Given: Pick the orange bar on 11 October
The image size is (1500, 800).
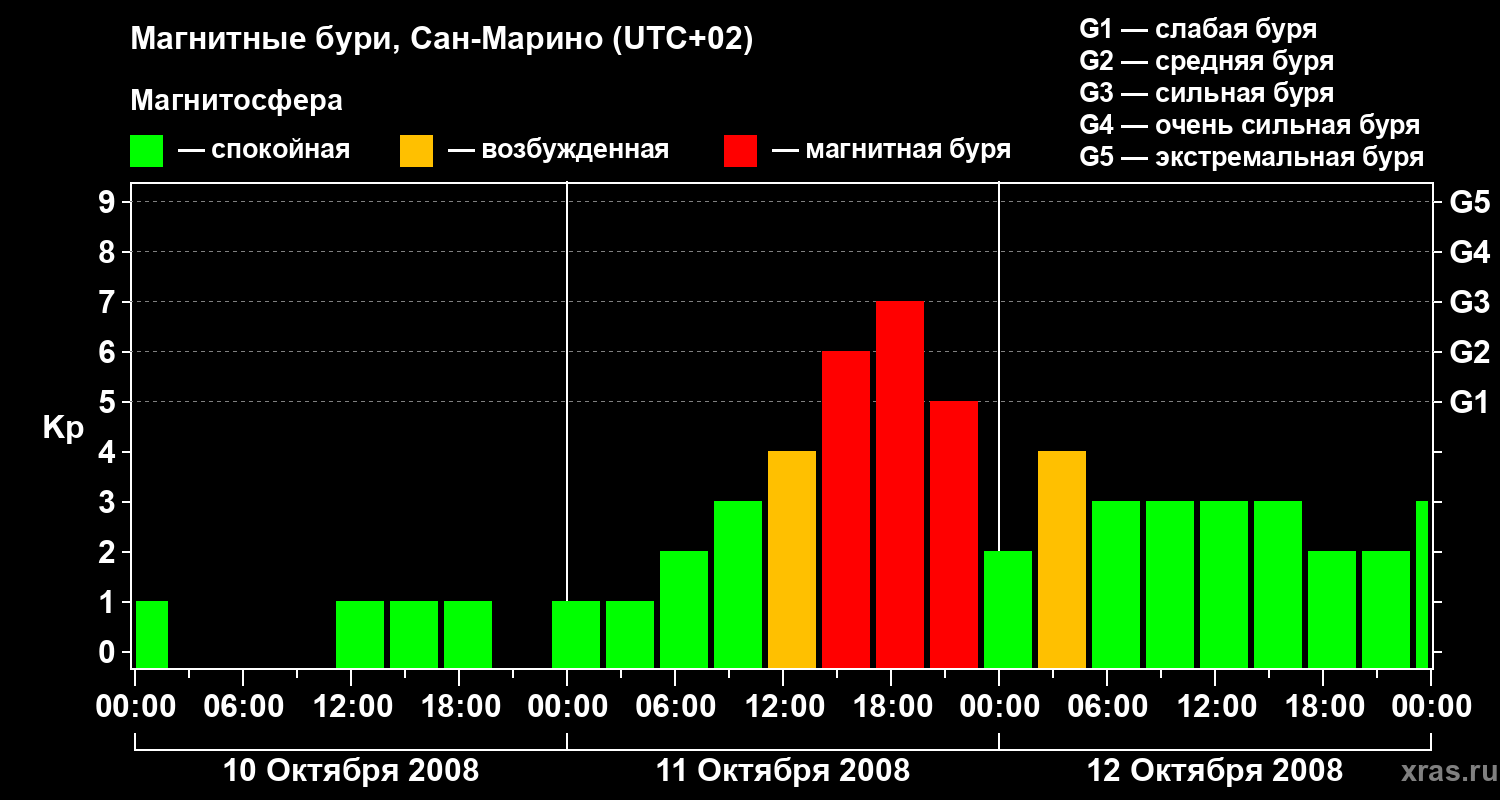Looking at the screenshot, I should 792,560.
